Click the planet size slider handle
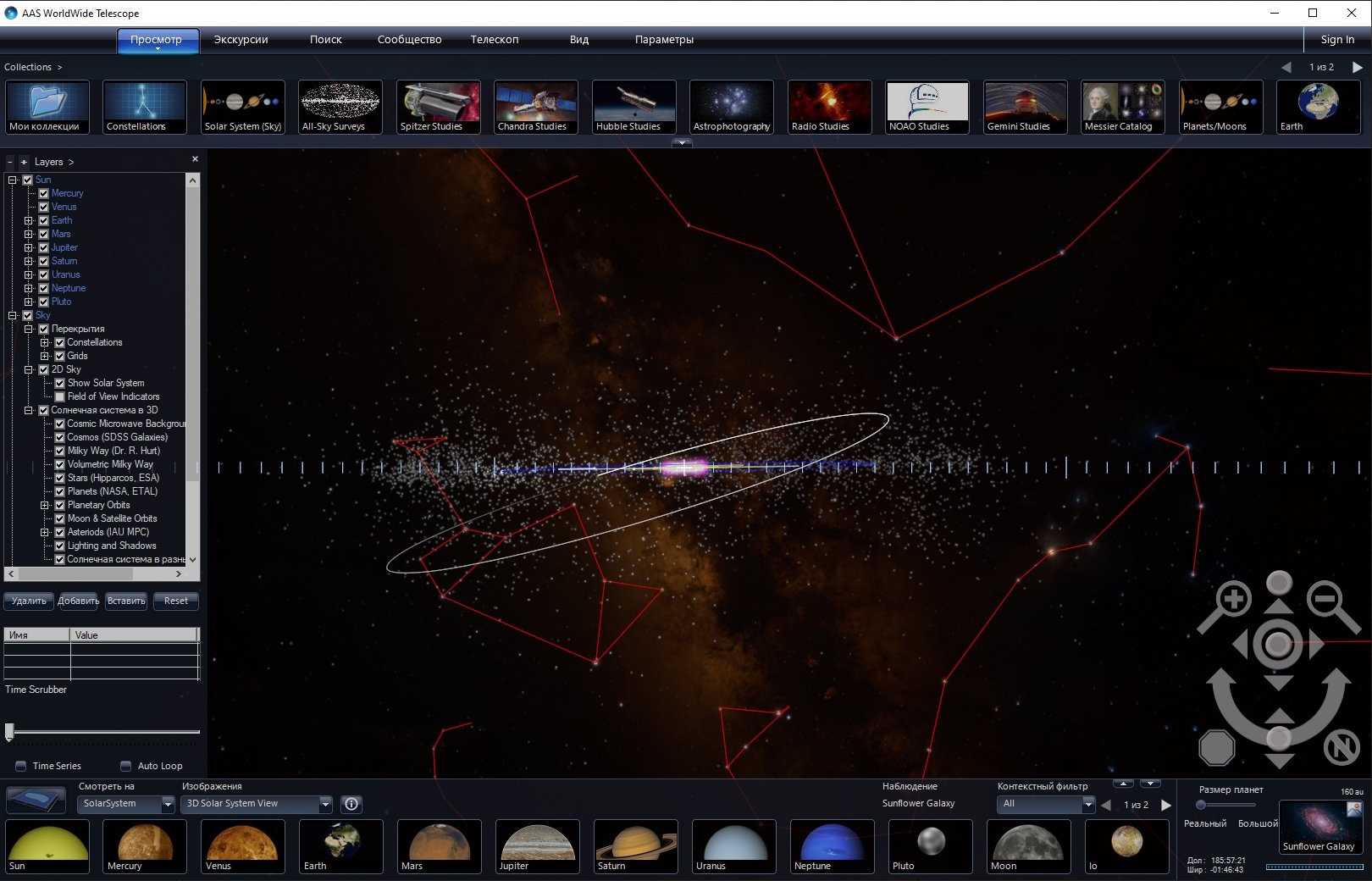The height and width of the screenshot is (881, 1372). [x=1201, y=805]
